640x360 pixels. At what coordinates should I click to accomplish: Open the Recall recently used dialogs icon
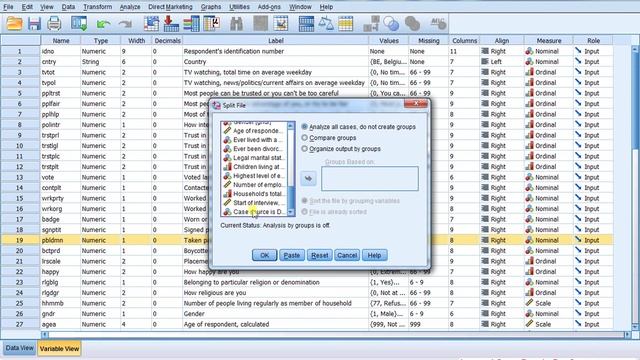click(x=79, y=24)
